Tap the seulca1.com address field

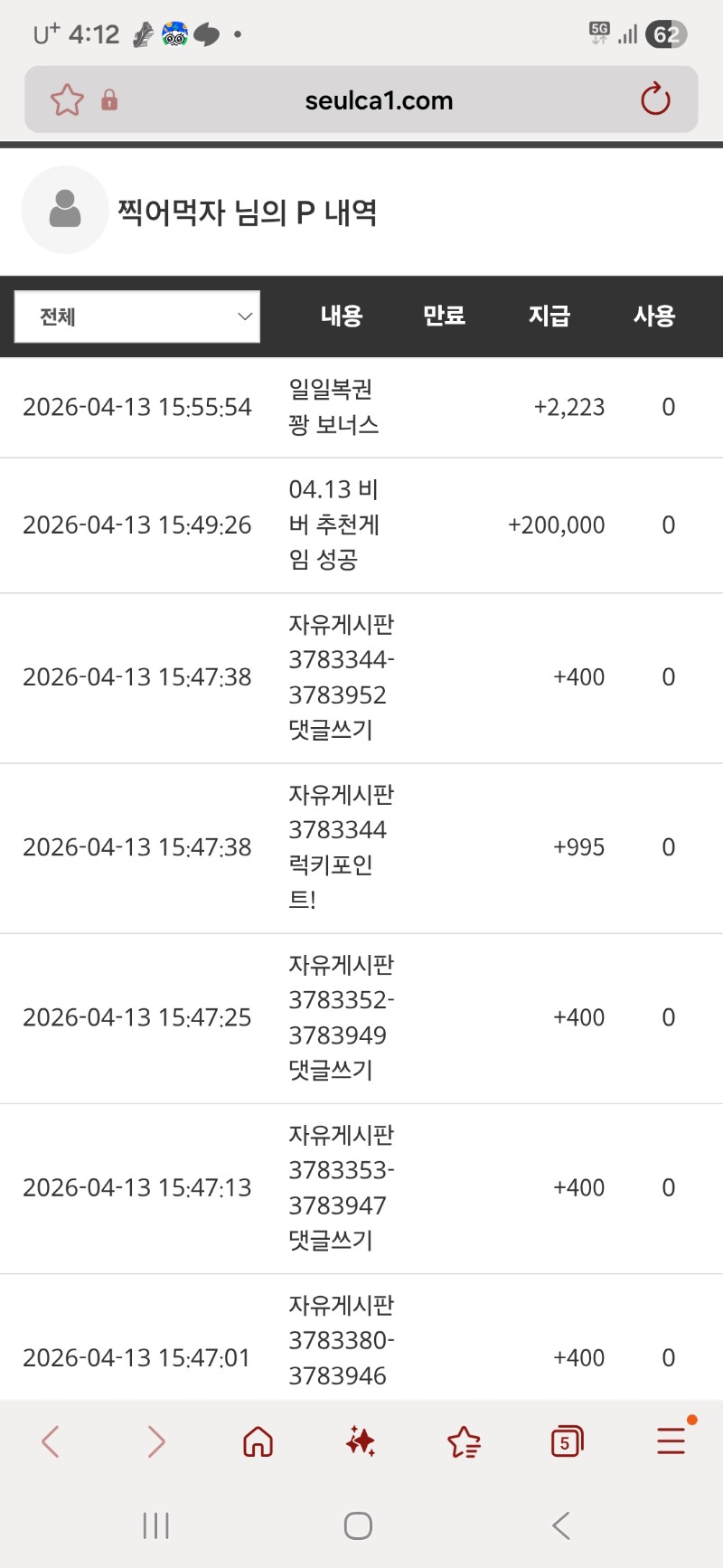pos(379,100)
